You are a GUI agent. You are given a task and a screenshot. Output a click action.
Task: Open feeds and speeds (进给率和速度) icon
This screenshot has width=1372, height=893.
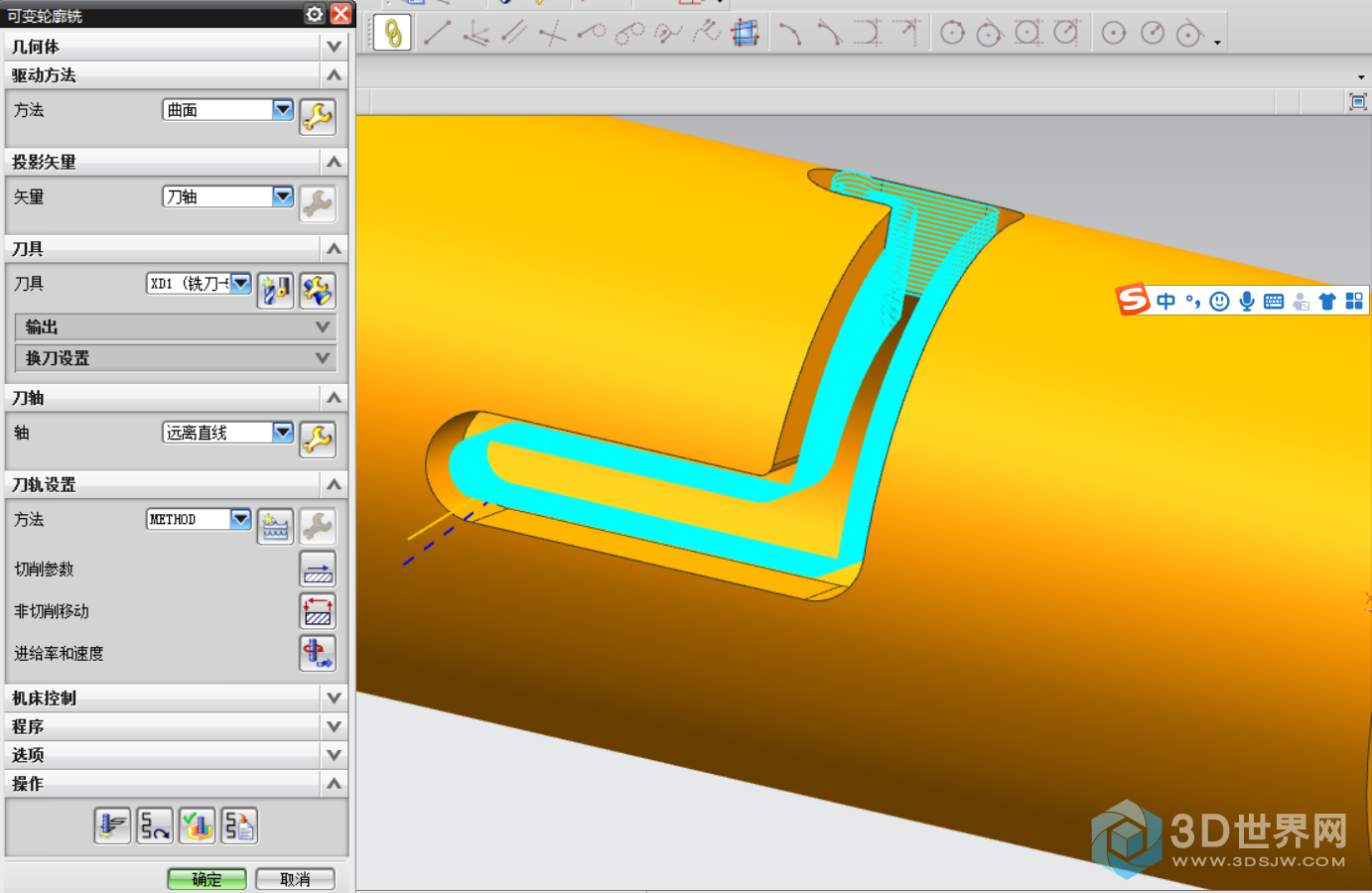tap(318, 653)
